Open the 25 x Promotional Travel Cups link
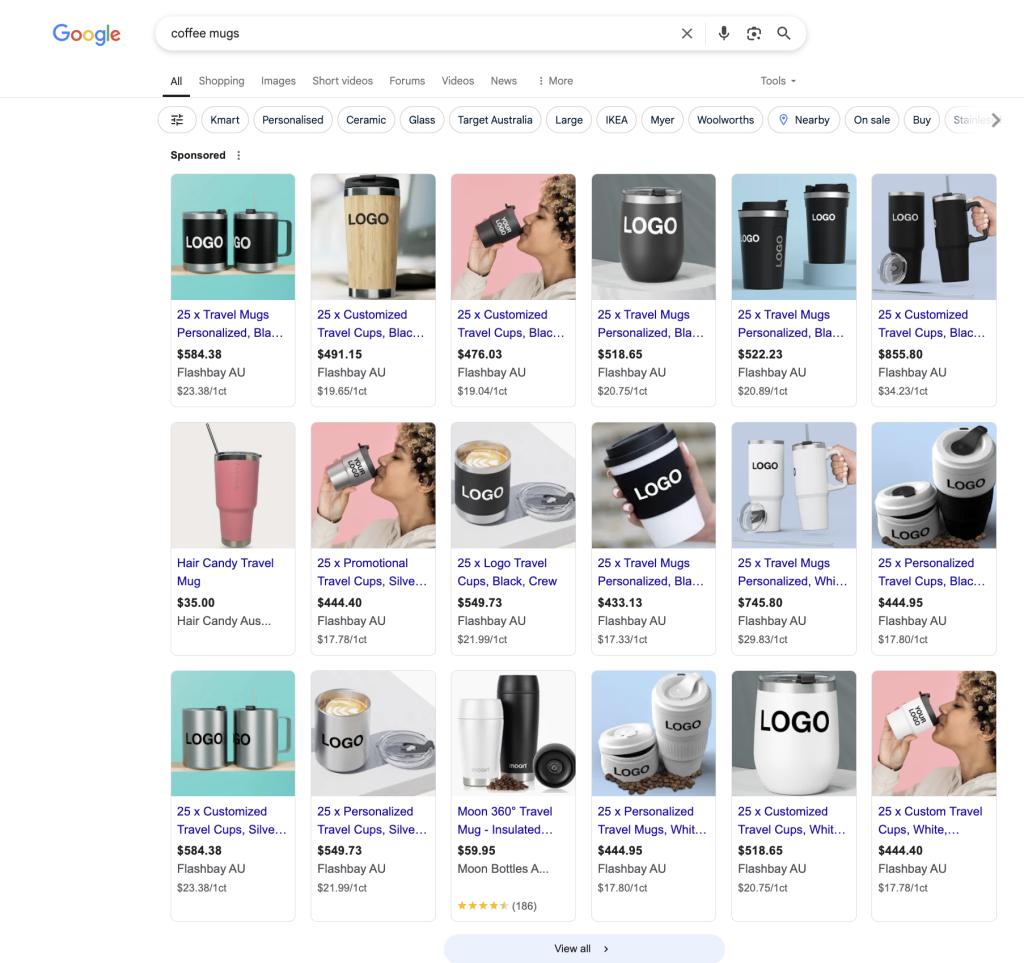 (372, 572)
